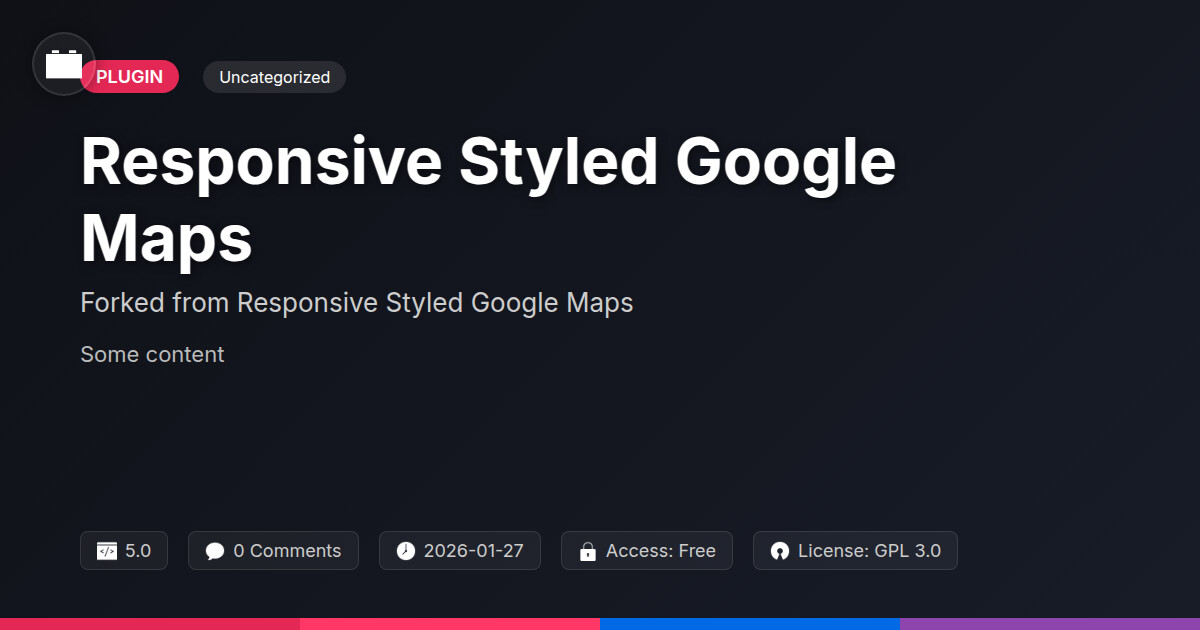Click the Forked from Responsive Styled subtitle
The height and width of the screenshot is (630, 1200).
point(357,303)
